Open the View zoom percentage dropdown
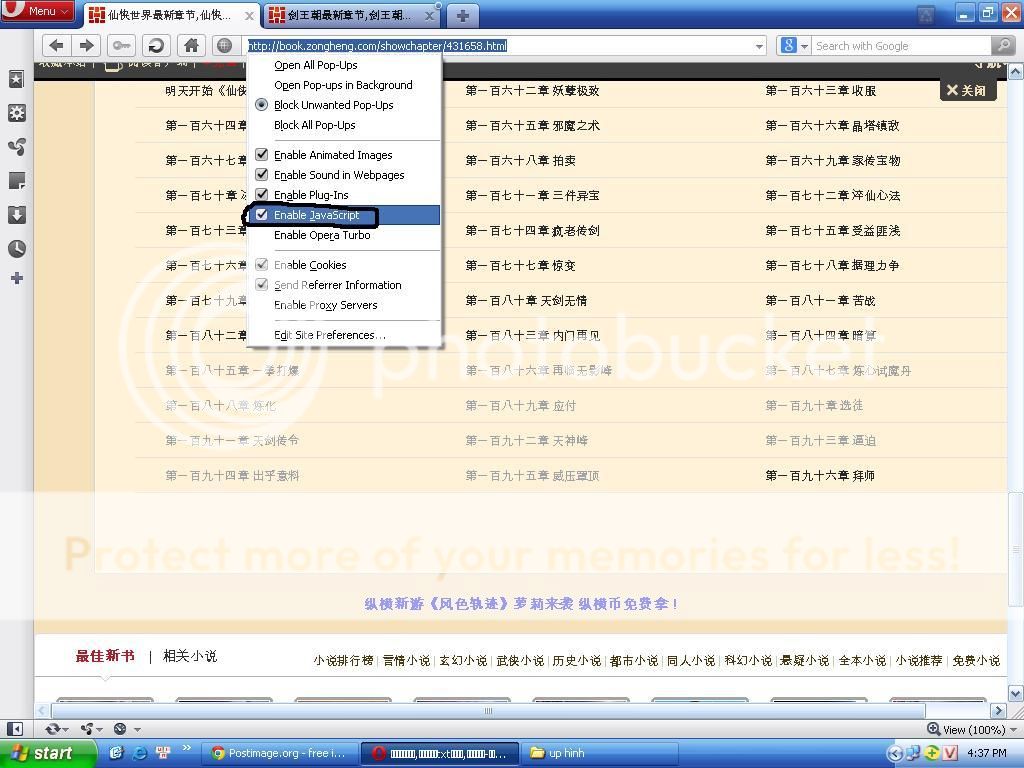This screenshot has width=1024, height=768. click(x=966, y=729)
